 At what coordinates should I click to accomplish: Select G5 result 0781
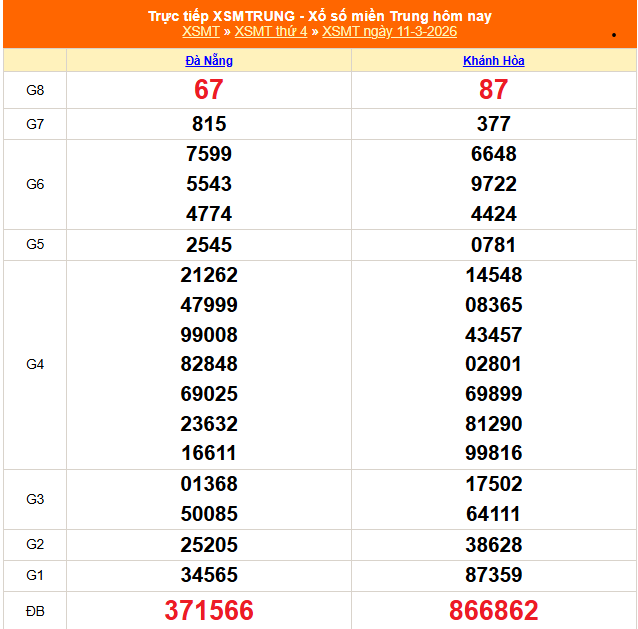pyautogui.click(x=493, y=245)
